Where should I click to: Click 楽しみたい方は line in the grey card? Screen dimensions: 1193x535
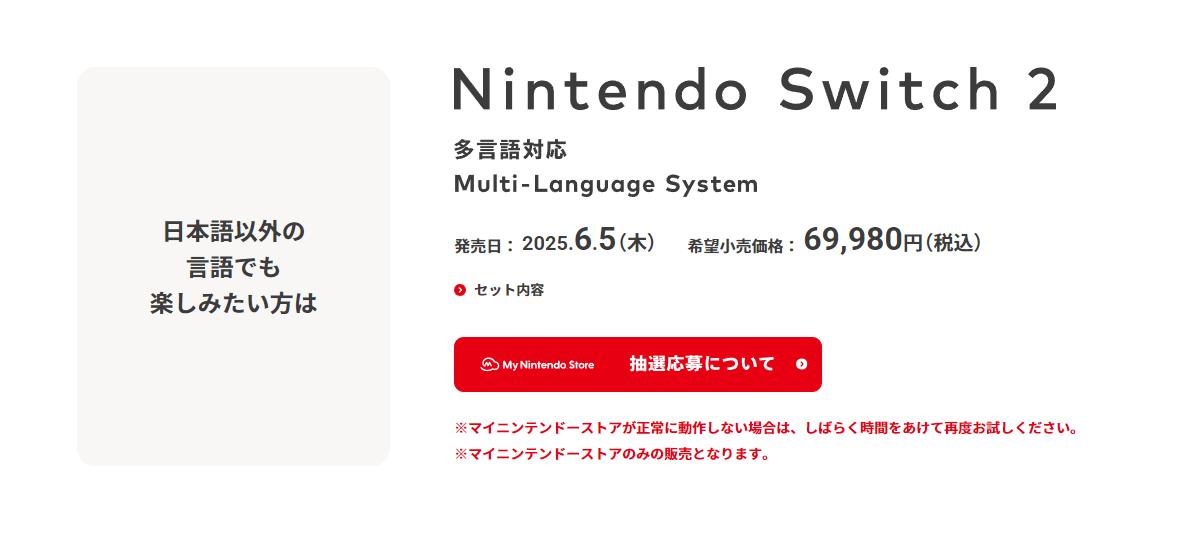click(x=233, y=303)
